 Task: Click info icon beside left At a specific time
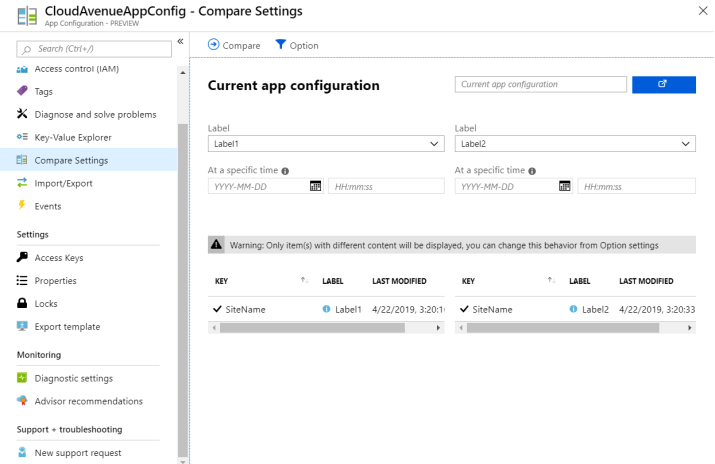point(285,171)
